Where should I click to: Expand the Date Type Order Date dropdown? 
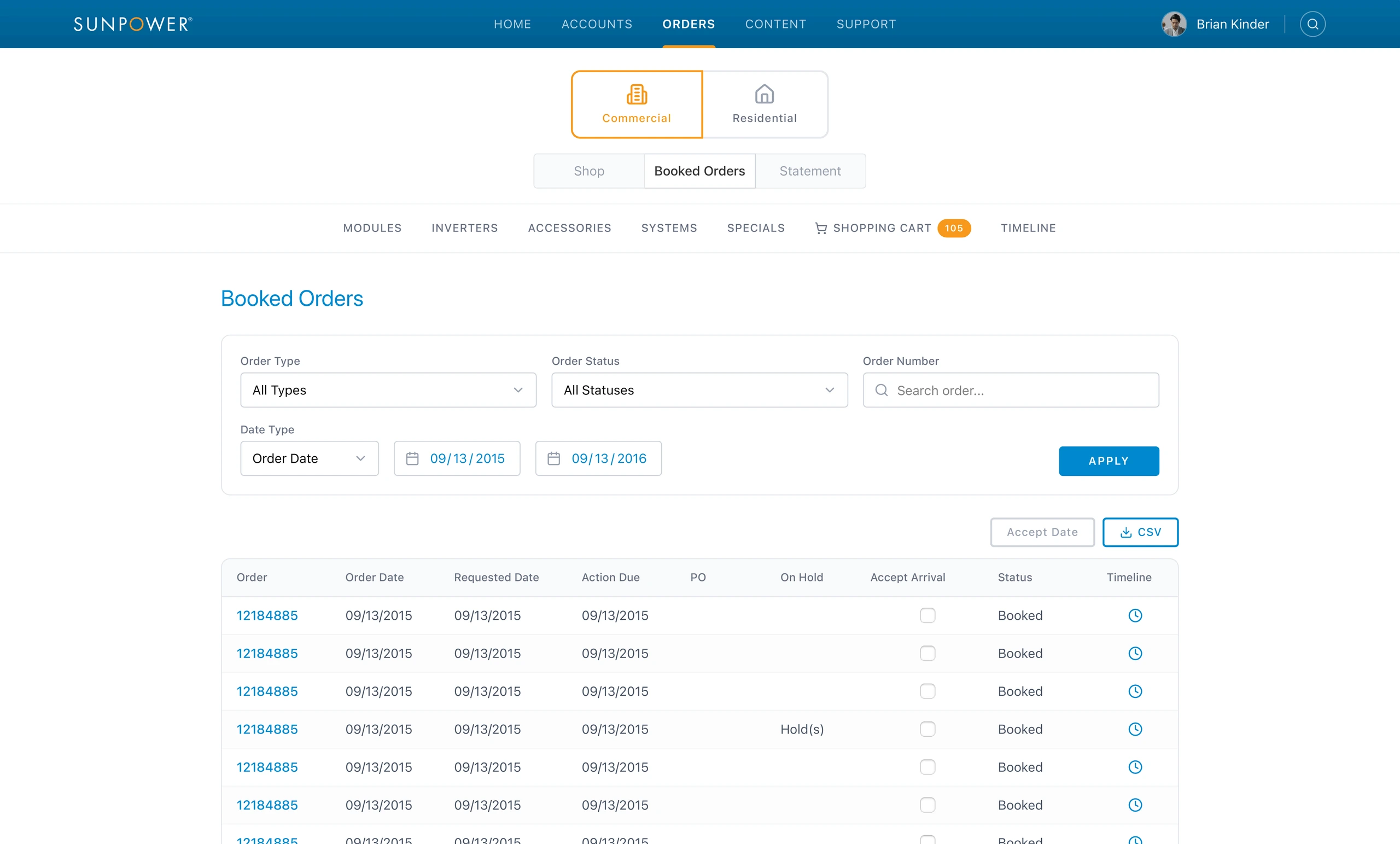[309, 459]
